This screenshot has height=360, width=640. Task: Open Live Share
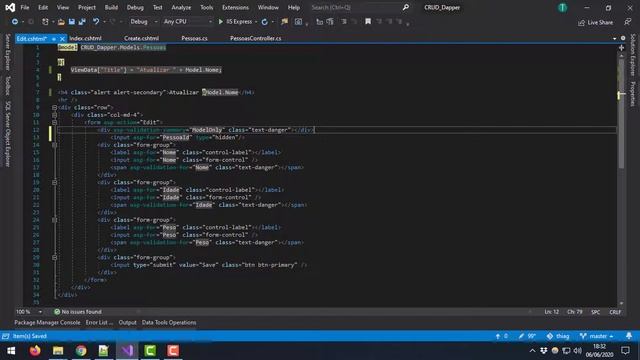[596, 22]
